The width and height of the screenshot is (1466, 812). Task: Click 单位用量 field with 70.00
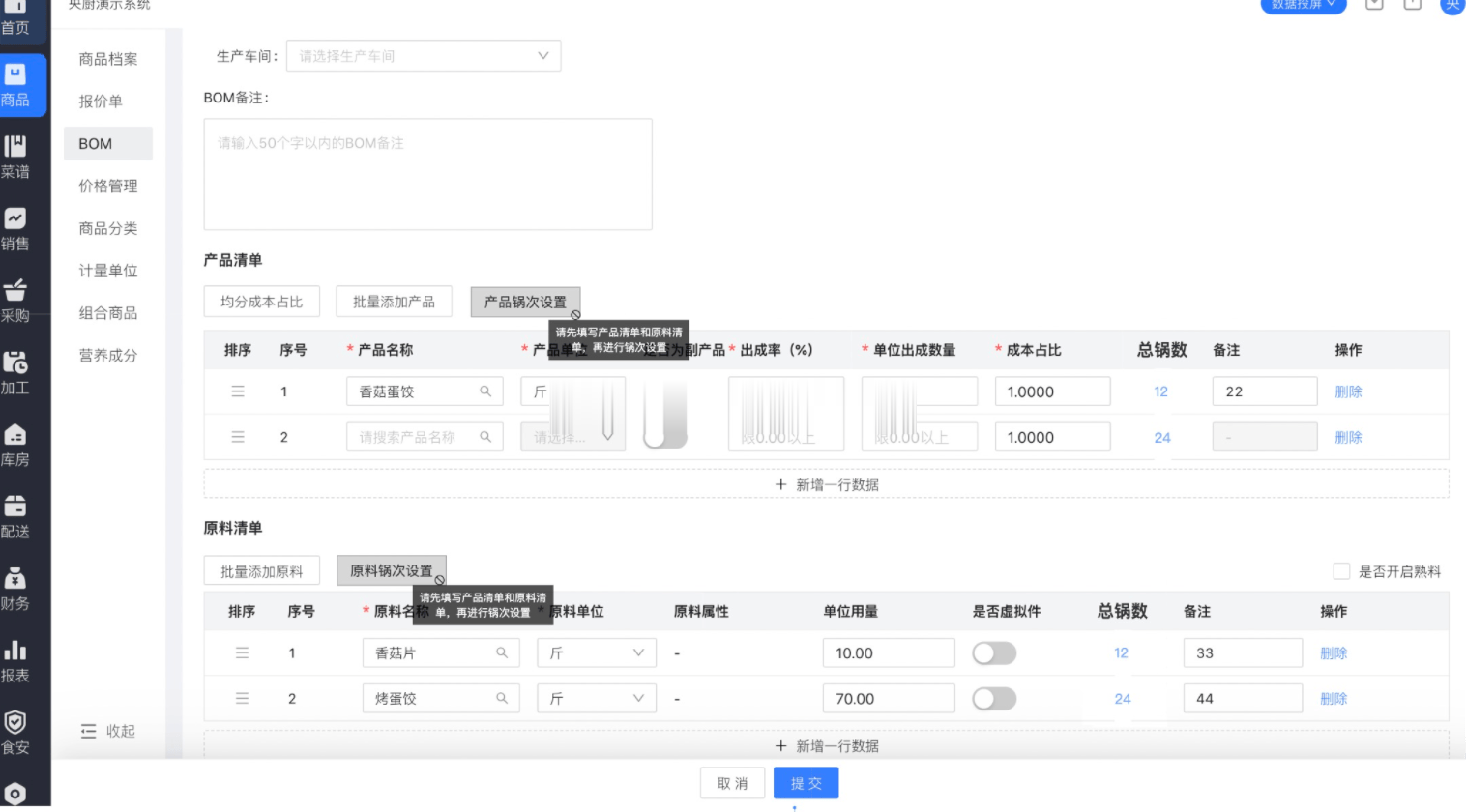pyautogui.click(x=889, y=698)
